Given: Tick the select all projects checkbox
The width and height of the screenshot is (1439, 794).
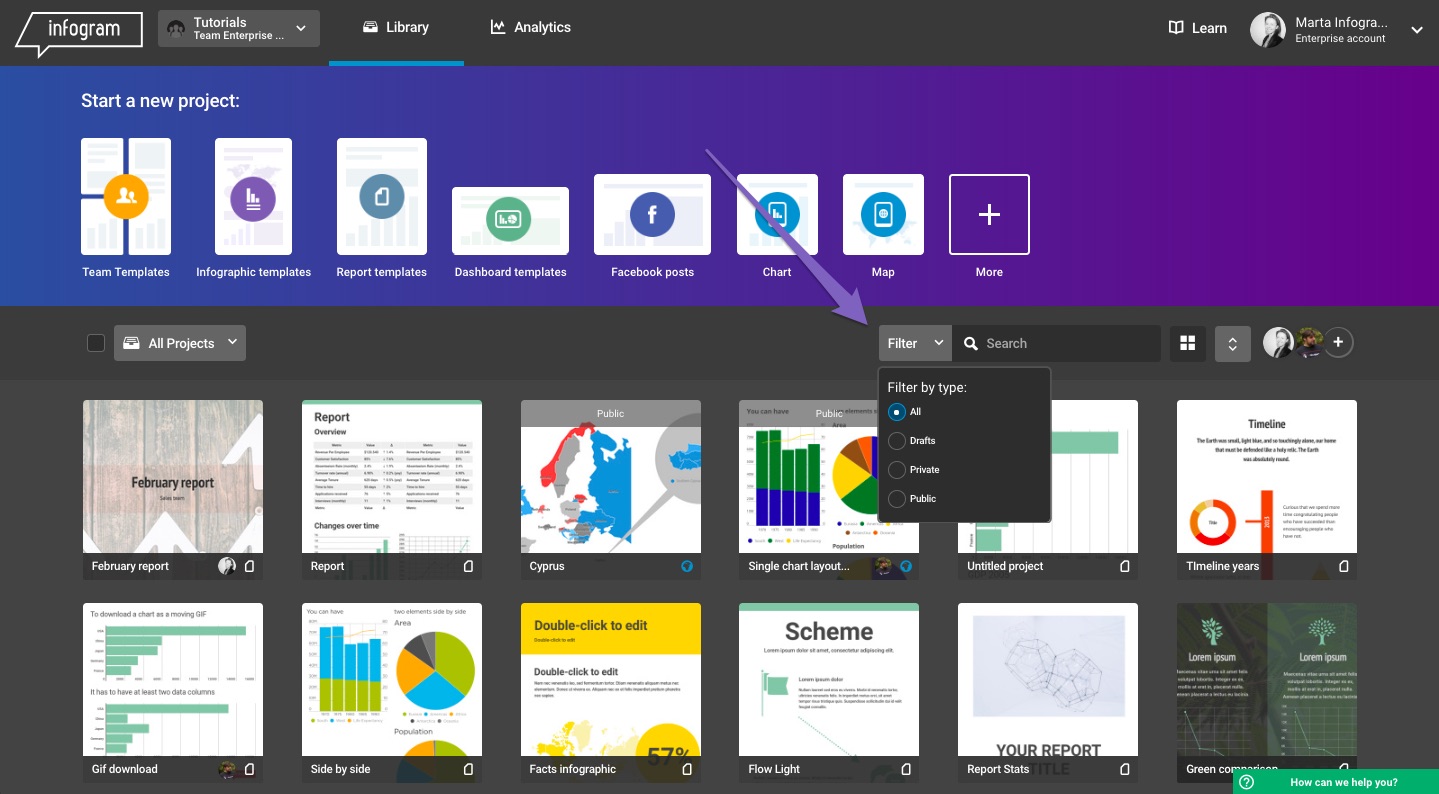Looking at the screenshot, I should coord(96,343).
